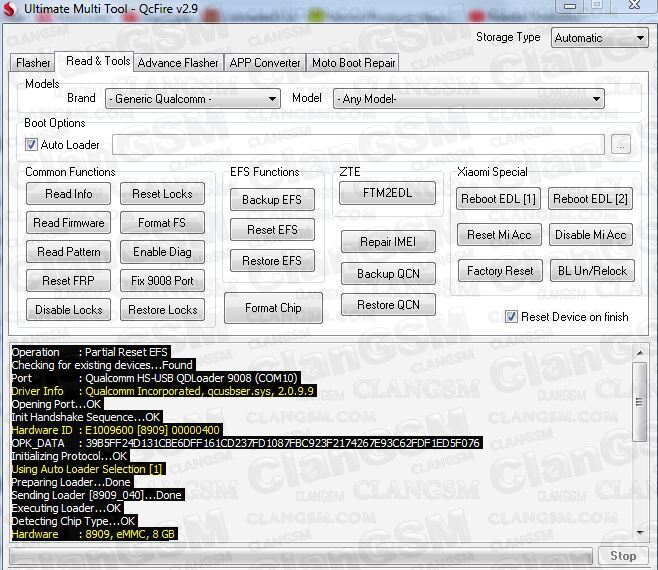
Task: Click the Reset EFS button
Action: 272,230
